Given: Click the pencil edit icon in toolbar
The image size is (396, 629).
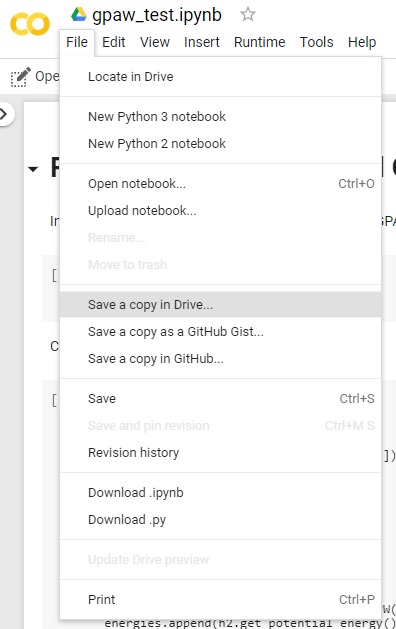Looking at the screenshot, I should coord(20,77).
